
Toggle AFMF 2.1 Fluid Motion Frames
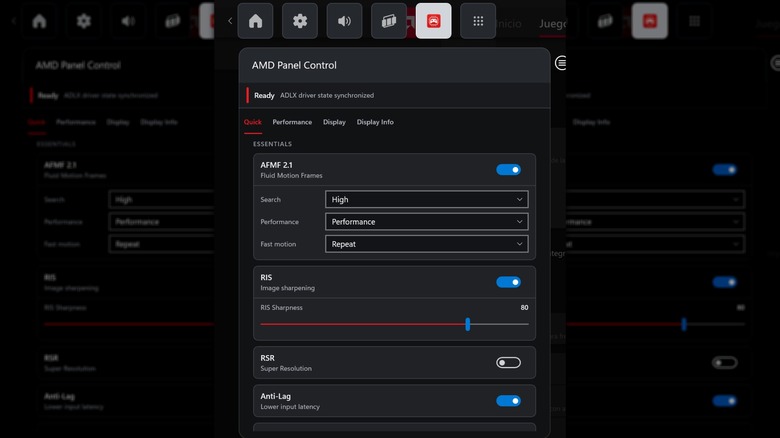508,170
